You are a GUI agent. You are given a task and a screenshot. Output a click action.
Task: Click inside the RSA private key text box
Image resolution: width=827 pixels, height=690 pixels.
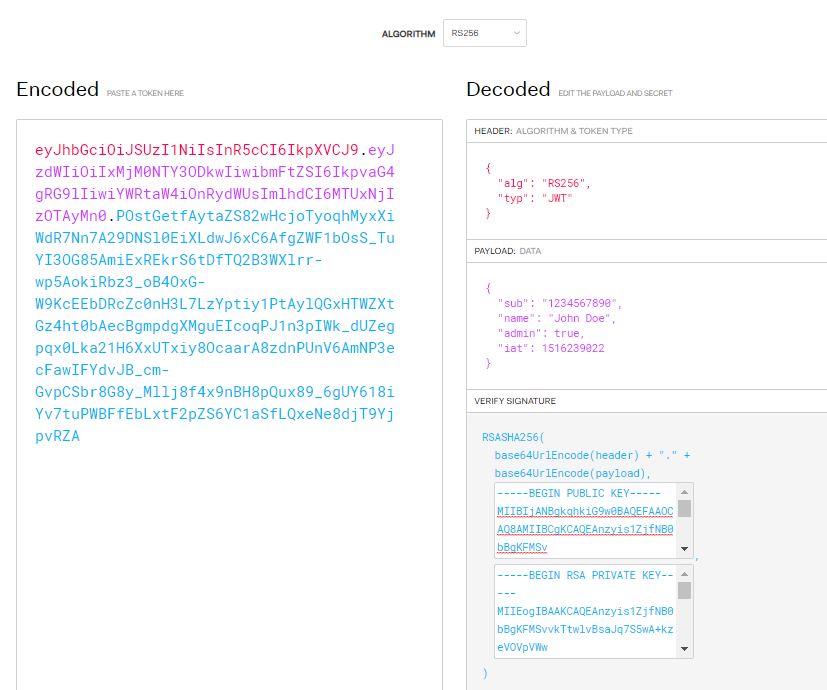coord(585,611)
